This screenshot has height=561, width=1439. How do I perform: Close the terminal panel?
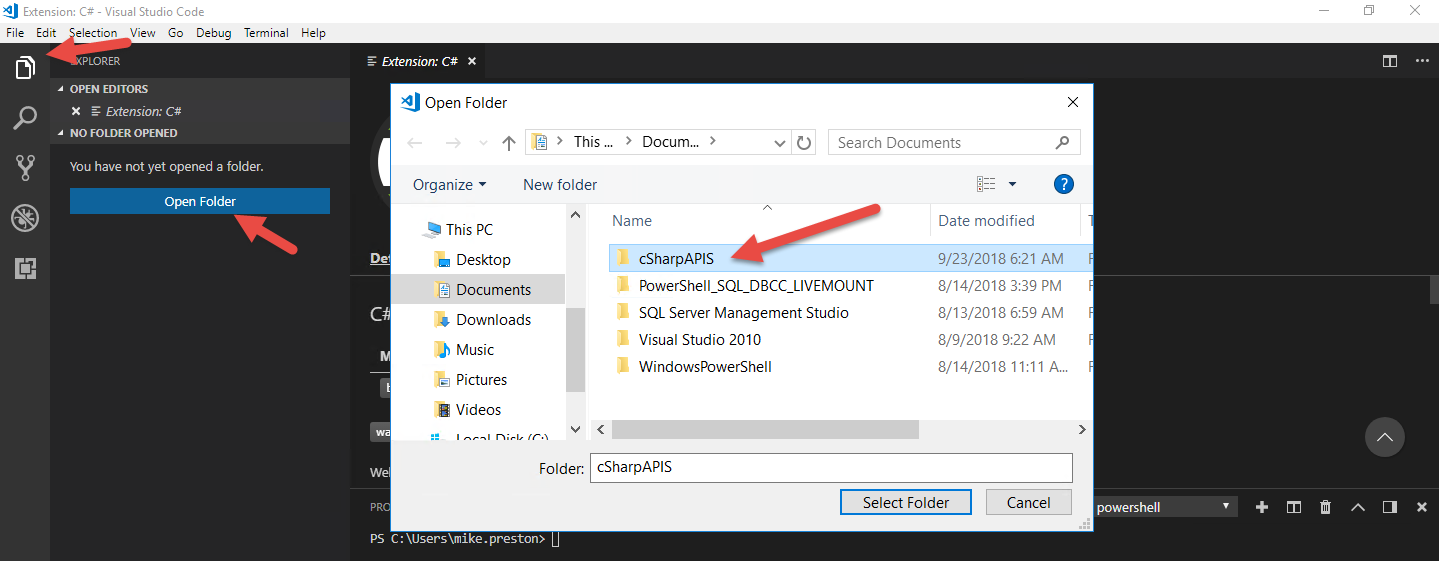coord(1422,507)
